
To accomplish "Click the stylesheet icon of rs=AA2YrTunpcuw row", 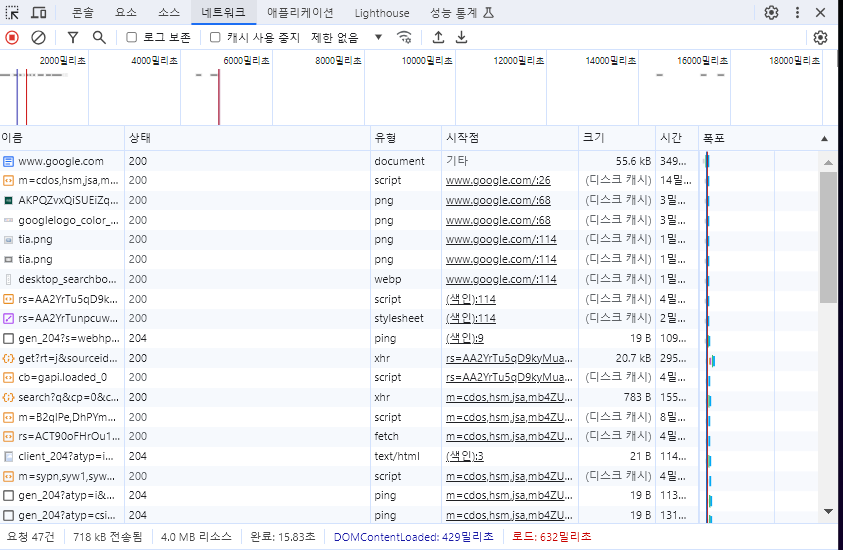I will tap(8, 318).
